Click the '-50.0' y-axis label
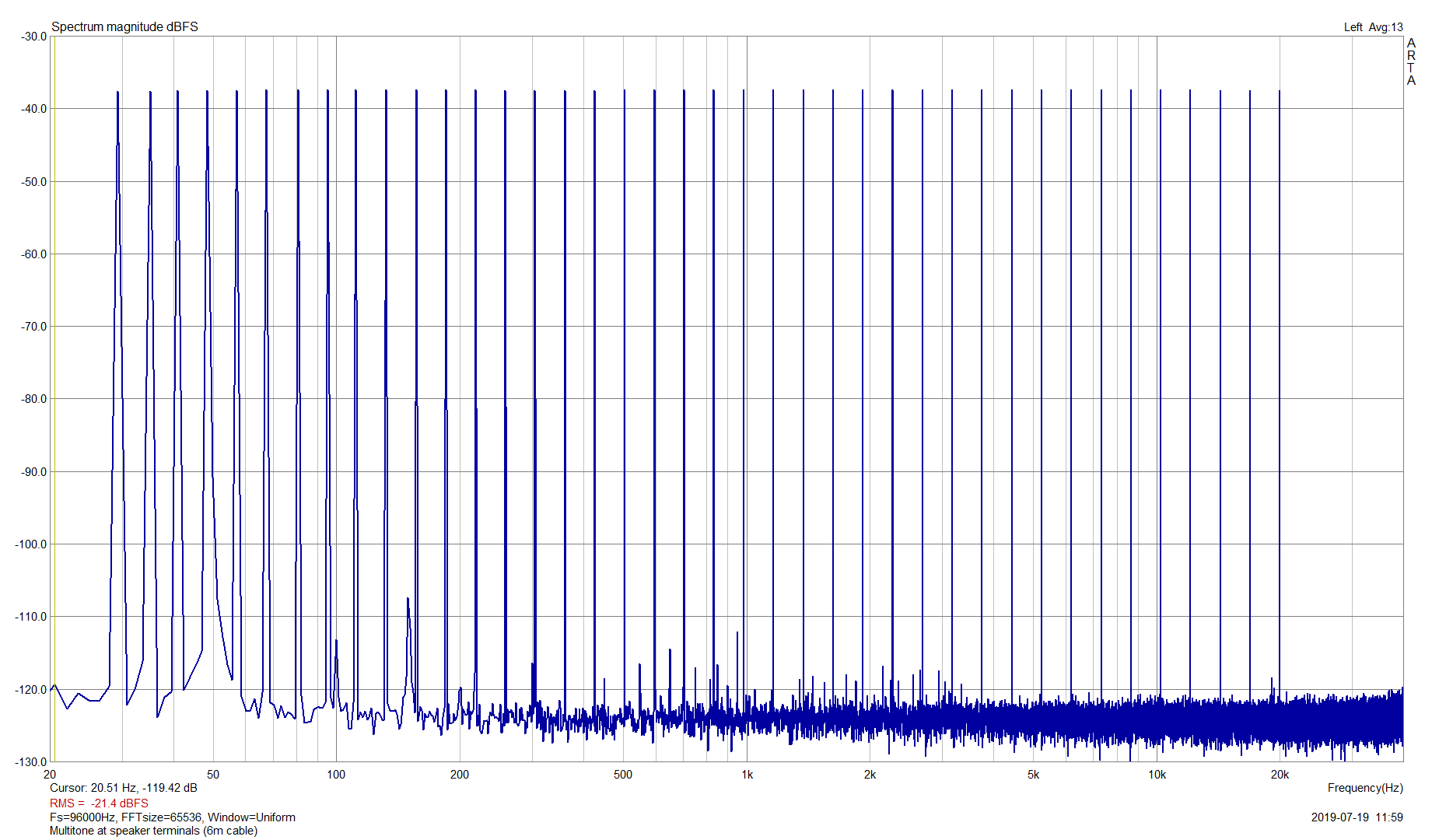 [33, 182]
